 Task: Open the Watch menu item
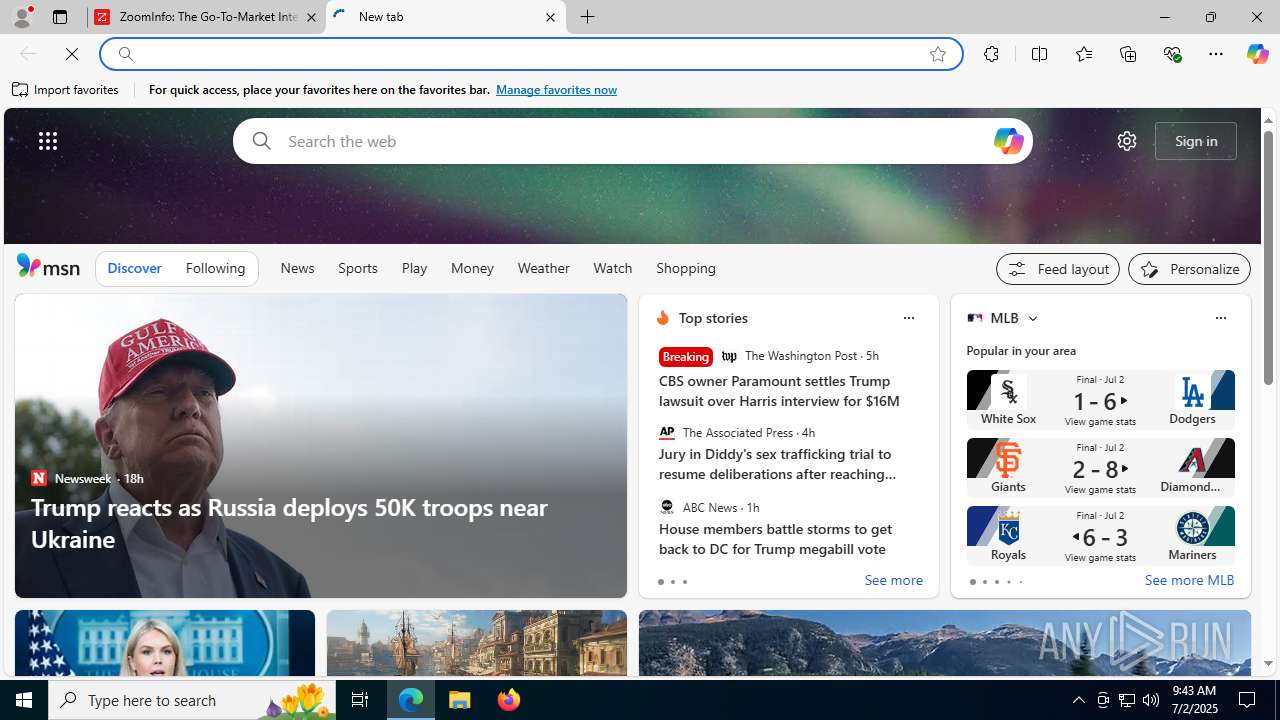612,268
